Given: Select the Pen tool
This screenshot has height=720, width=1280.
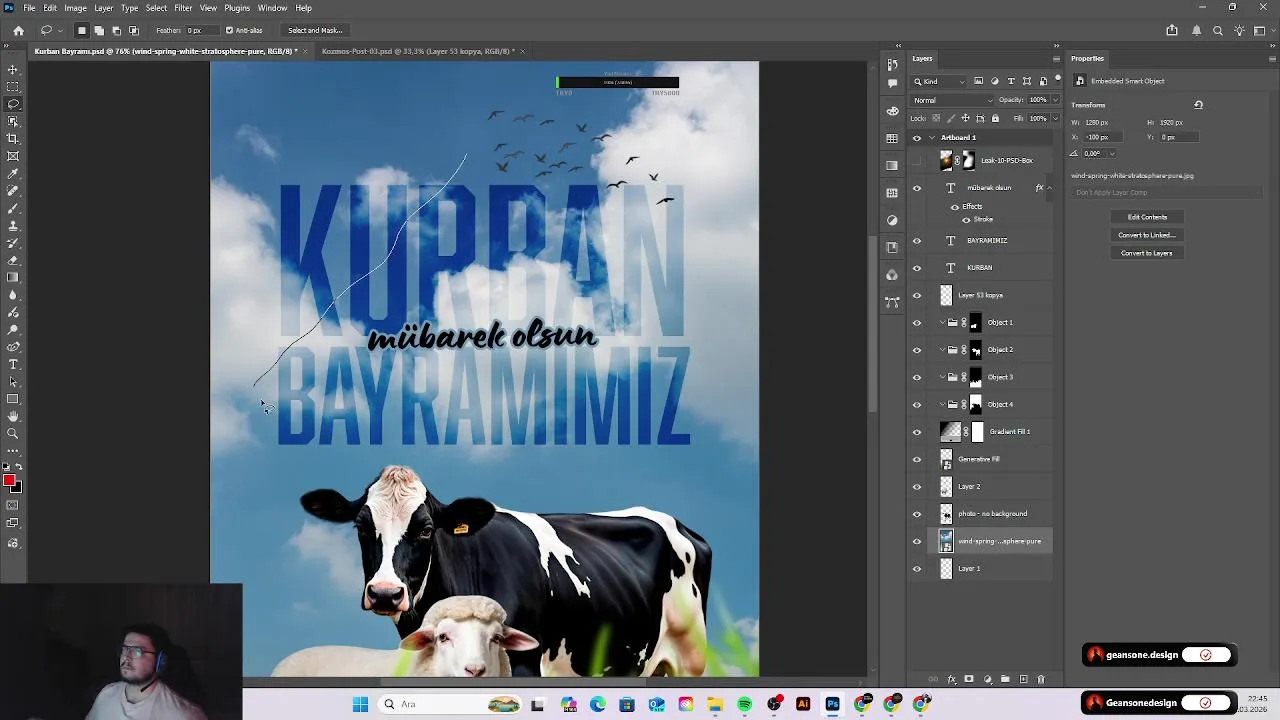Looking at the screenshot, I should [13, 346].
